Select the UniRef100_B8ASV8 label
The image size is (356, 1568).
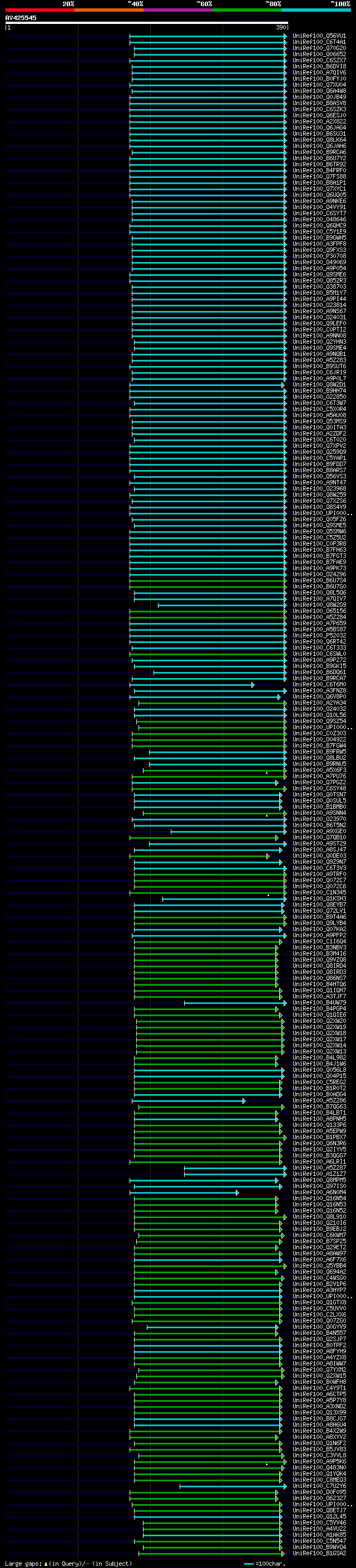[x=319, y=103]
